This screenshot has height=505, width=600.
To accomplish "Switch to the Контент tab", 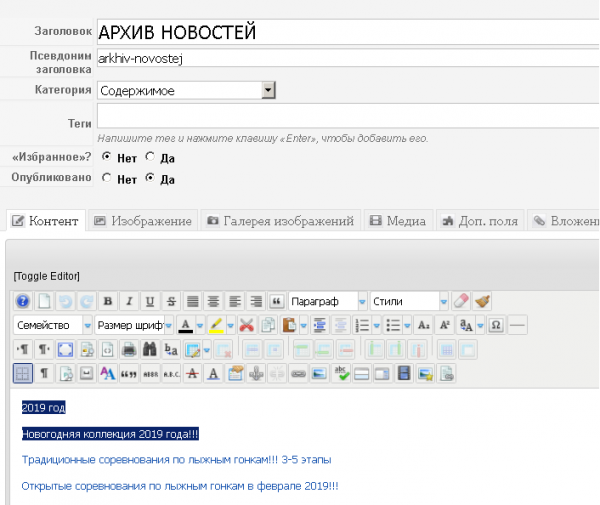I will pyautogui.click(x=46, y=221).
